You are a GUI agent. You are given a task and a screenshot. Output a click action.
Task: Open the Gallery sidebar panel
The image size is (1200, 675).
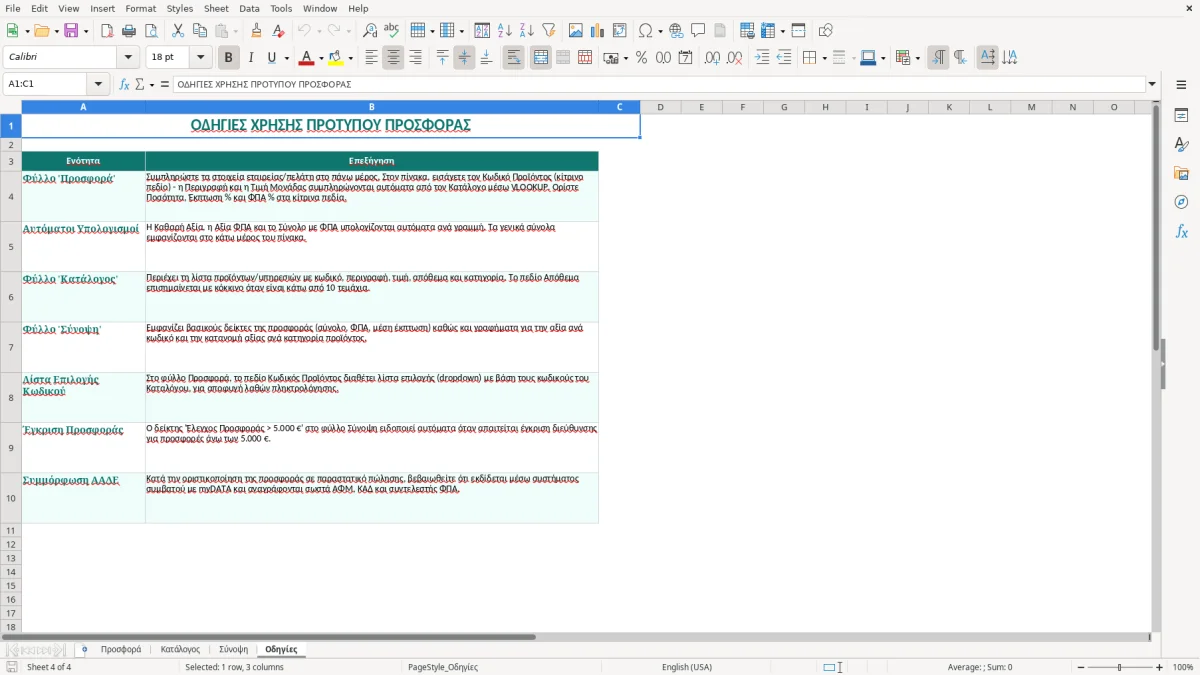coord(1181,173)
